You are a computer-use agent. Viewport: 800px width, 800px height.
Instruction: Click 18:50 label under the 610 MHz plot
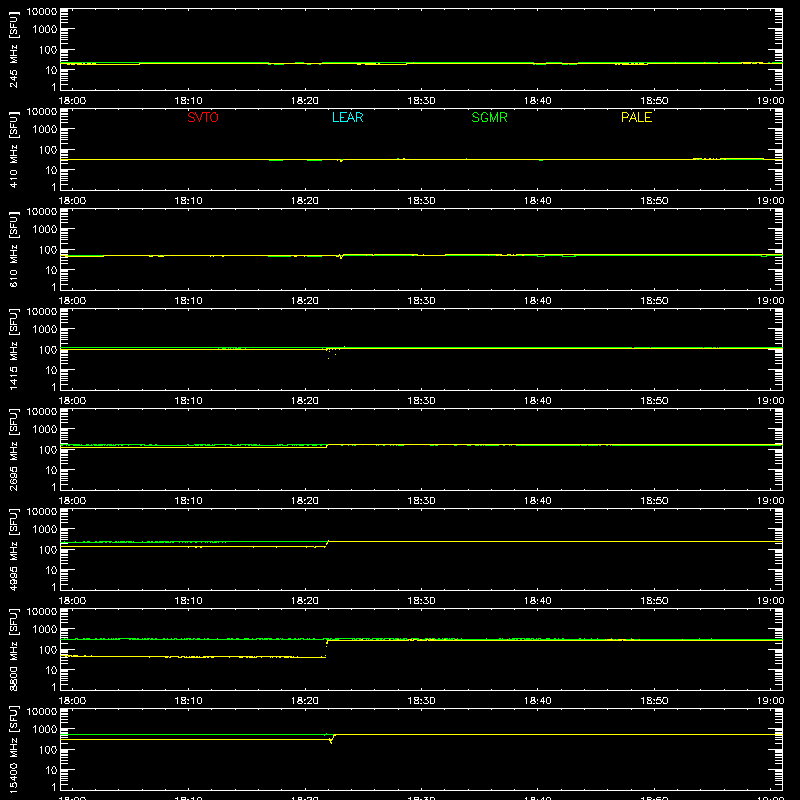point(655,301)
